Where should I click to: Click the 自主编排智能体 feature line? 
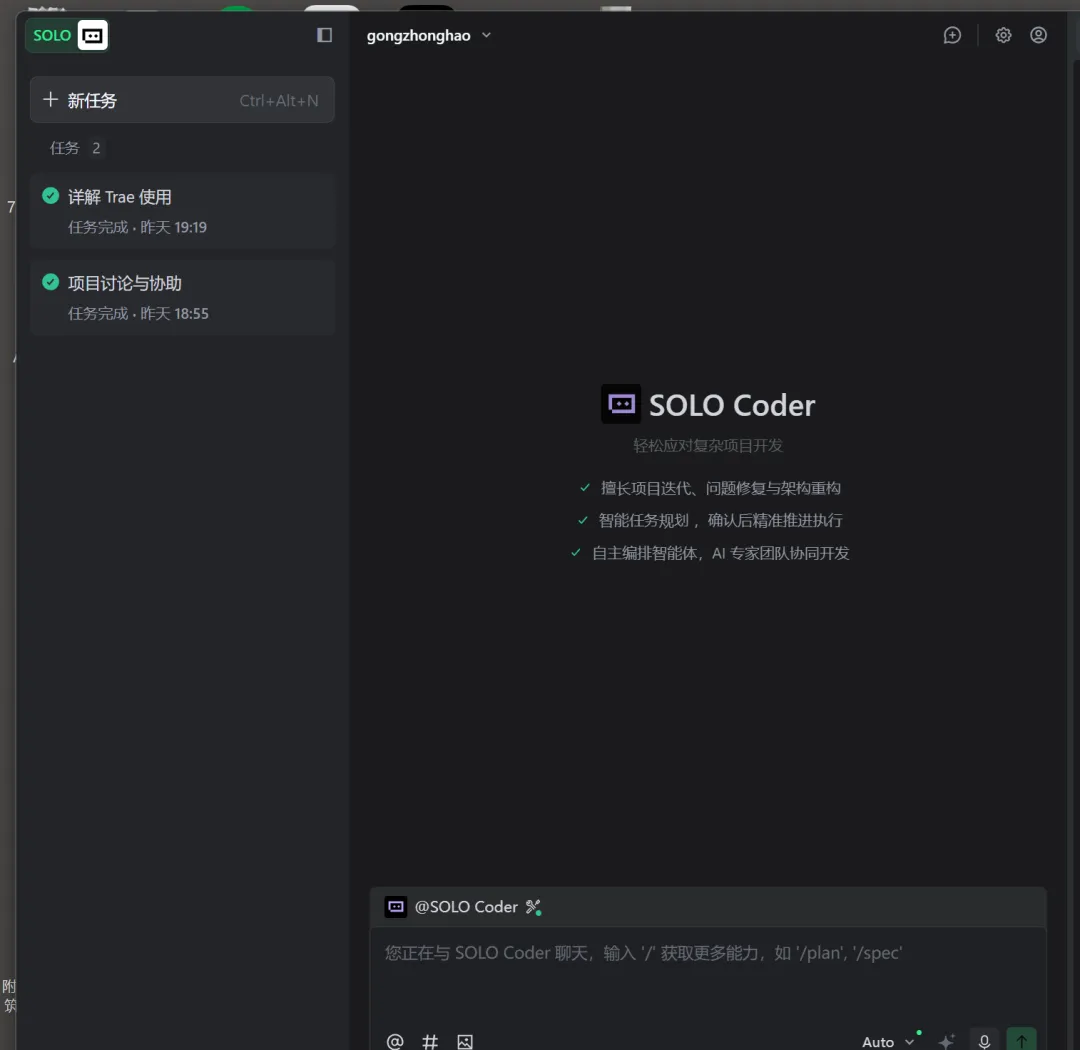click(710, 553)
